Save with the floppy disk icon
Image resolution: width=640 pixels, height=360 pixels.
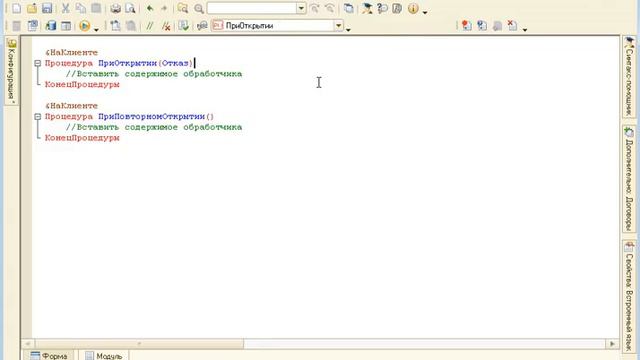47,8
